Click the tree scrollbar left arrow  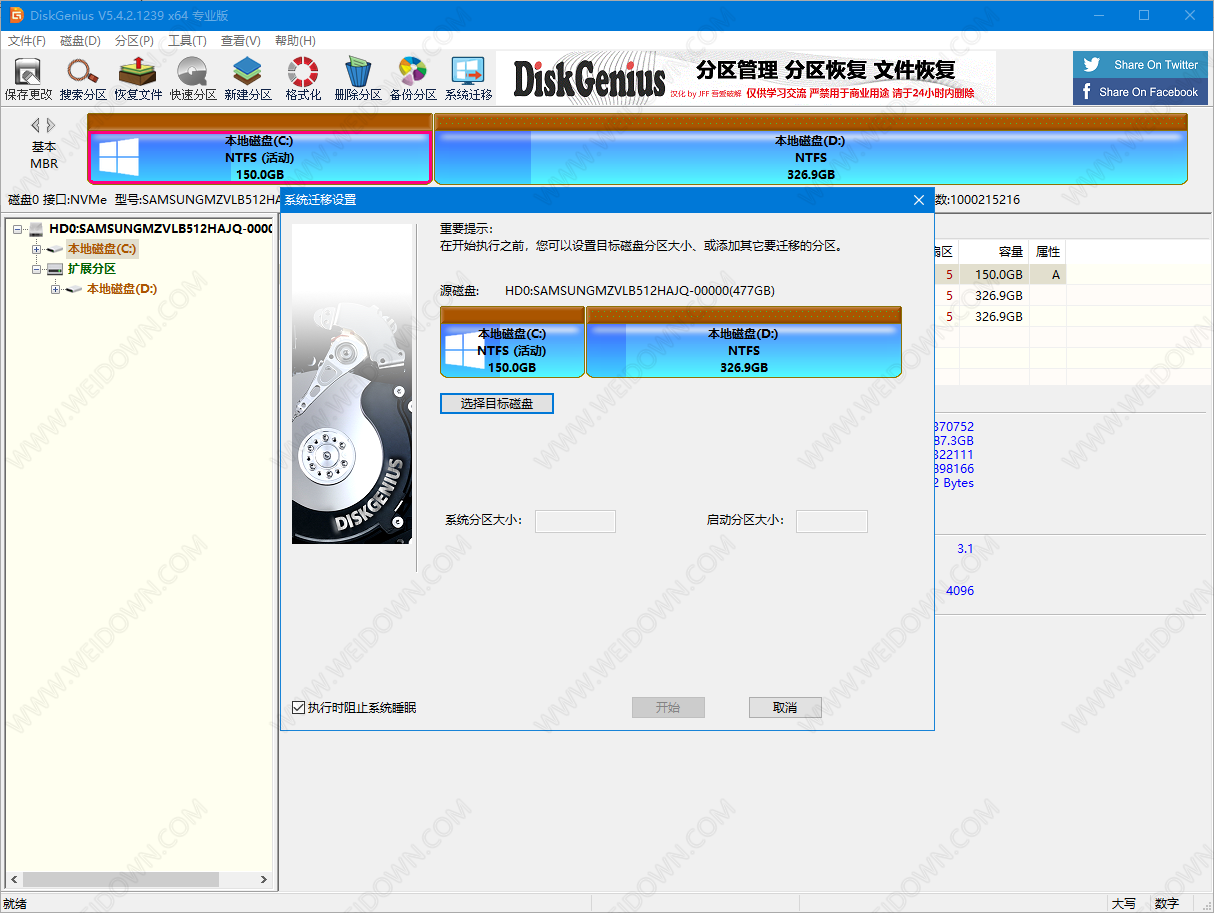13,880
